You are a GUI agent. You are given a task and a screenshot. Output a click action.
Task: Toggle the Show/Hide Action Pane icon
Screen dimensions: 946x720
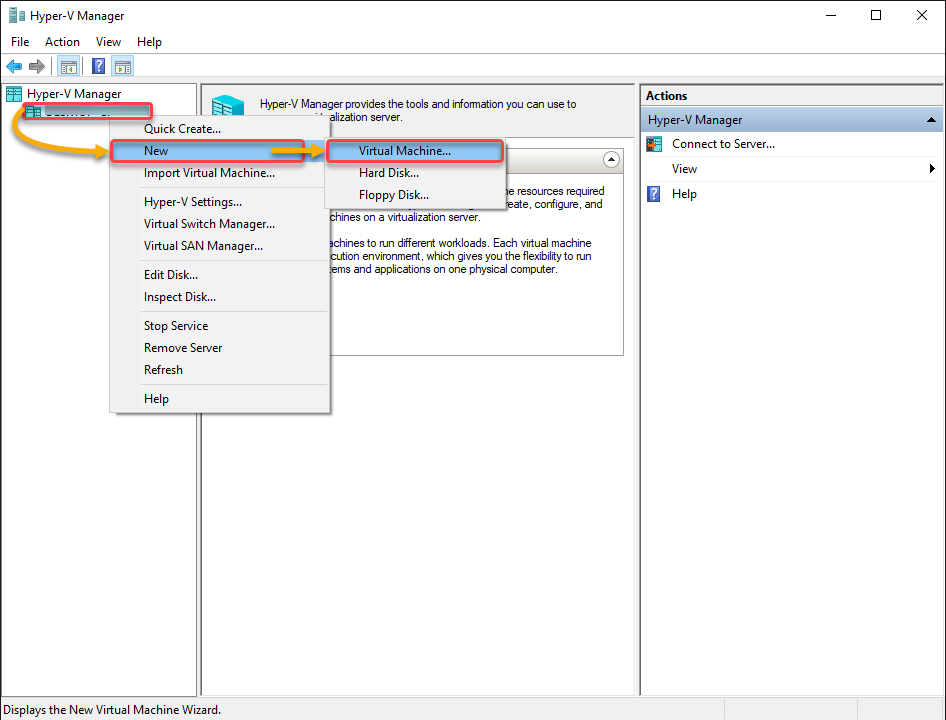pyautogui.click(x=122, y=66)
